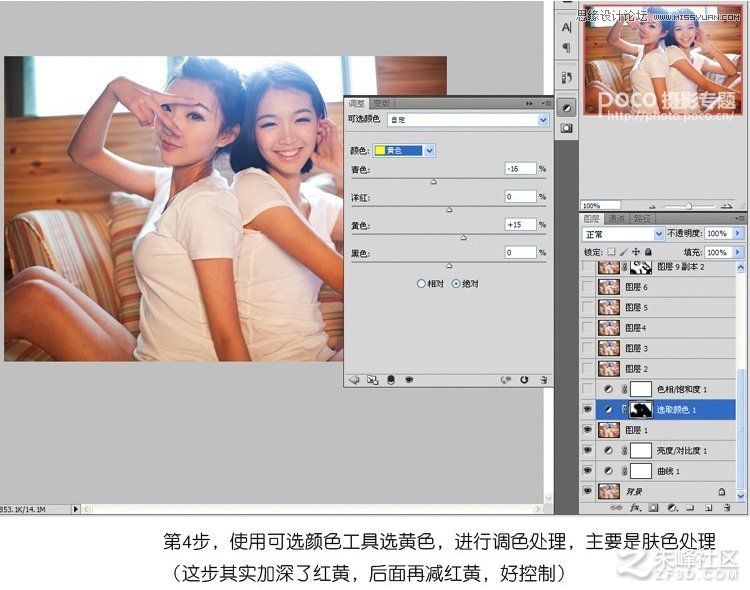Switch to the 通道 tab
This screenshot has width=750, height=590.
coord(616,219)
